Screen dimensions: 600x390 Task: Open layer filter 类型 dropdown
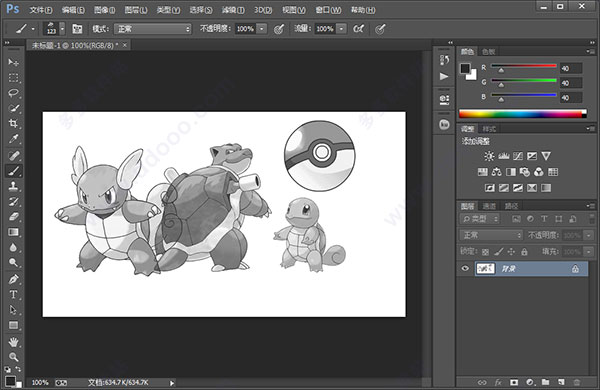click(x=480, y=219)
